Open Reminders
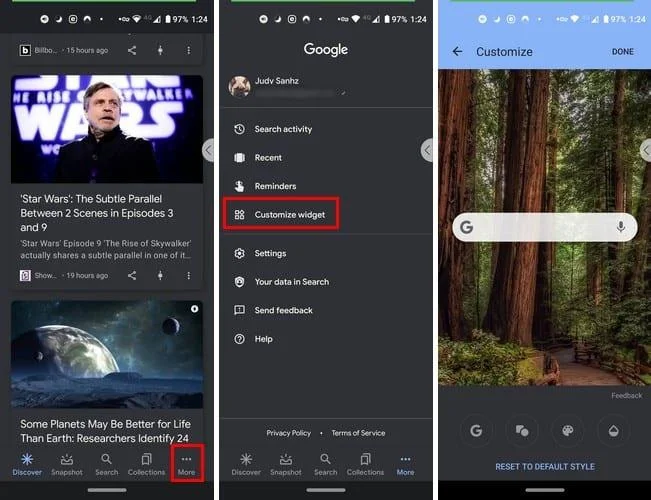 pos(275,186)
